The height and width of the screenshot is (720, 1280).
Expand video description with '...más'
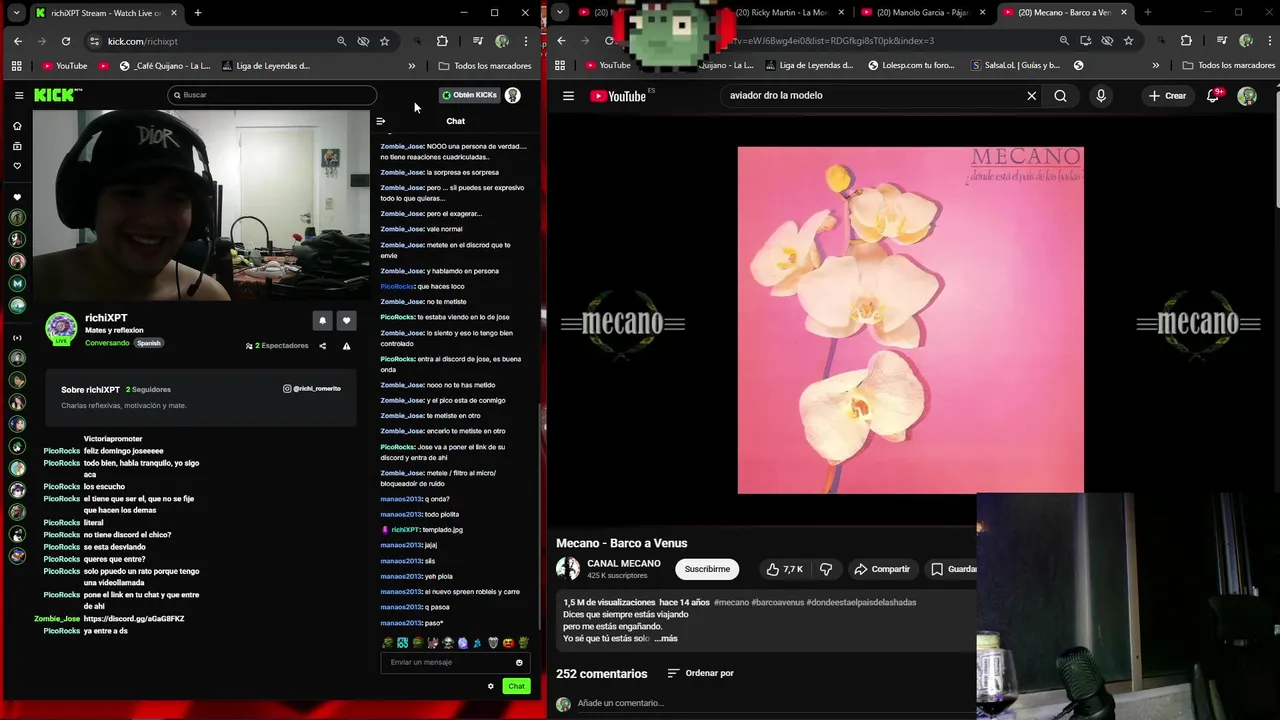(666, 638)
